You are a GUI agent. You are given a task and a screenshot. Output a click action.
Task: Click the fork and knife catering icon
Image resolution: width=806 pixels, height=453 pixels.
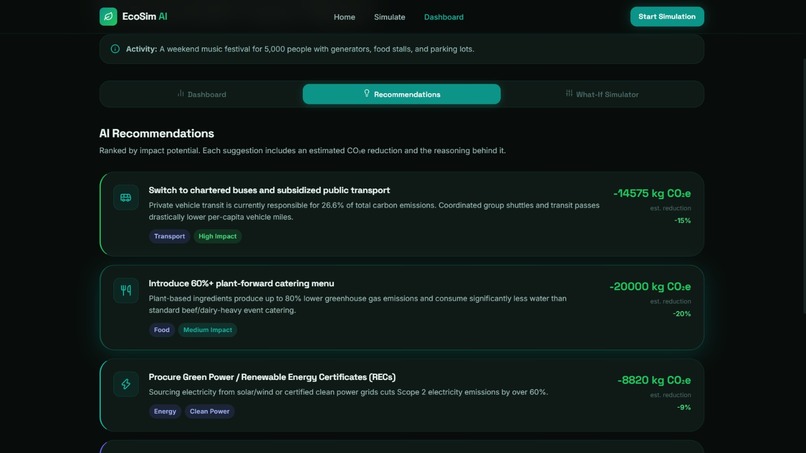(126, 291)
